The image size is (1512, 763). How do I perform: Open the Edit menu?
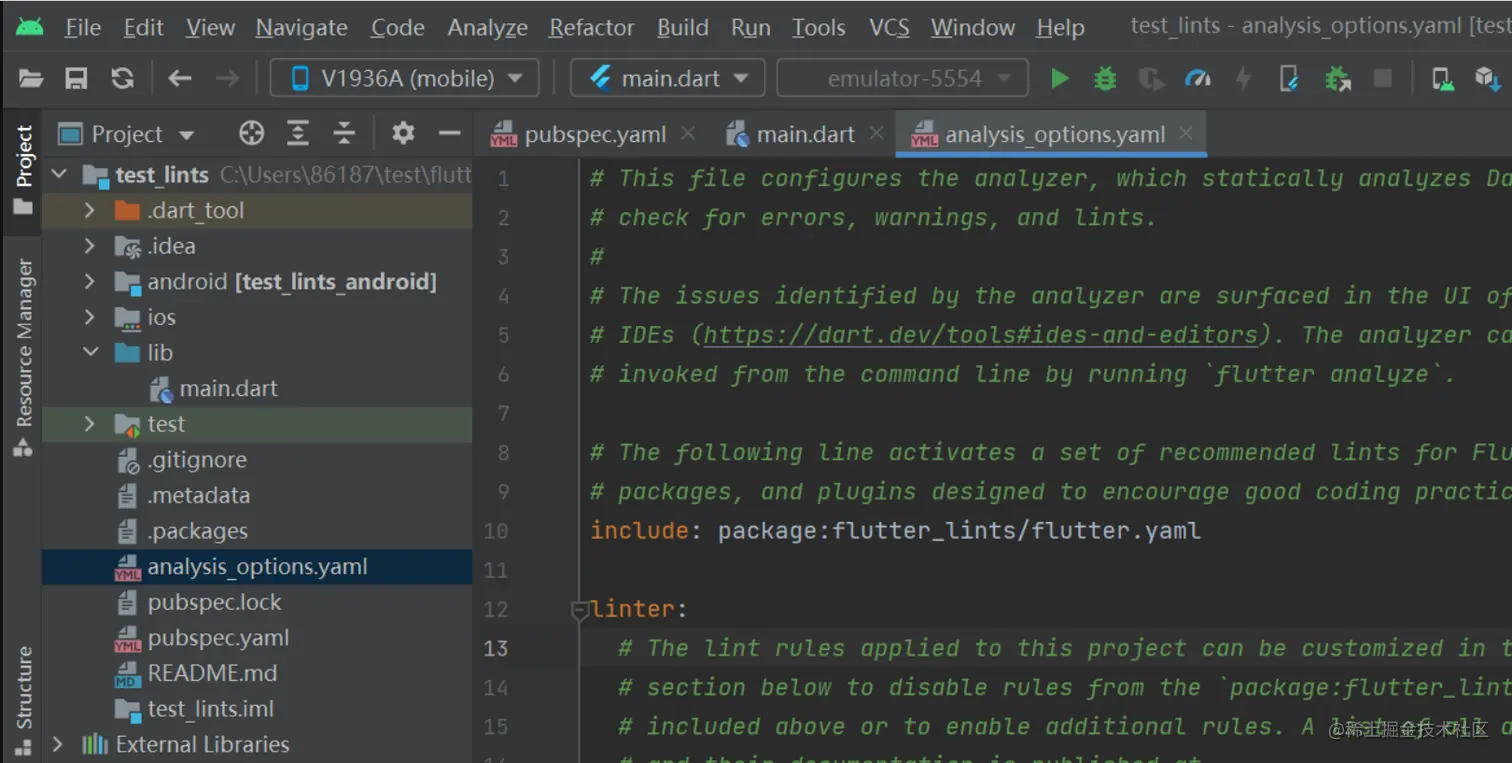144,27
